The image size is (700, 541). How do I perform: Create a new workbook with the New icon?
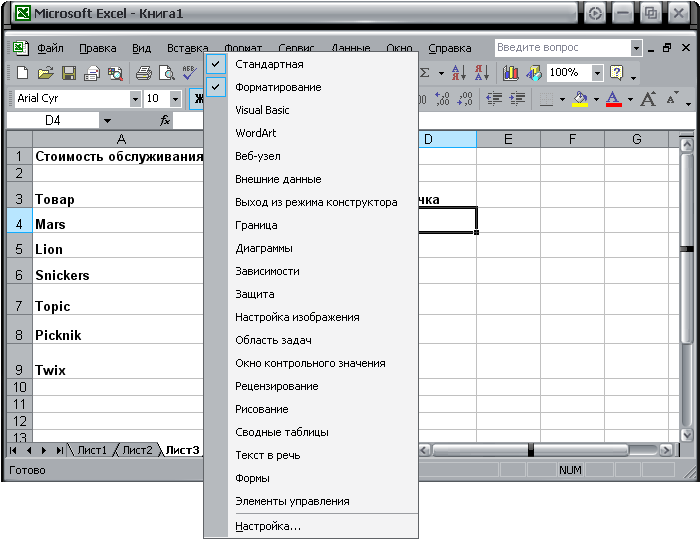22,73
